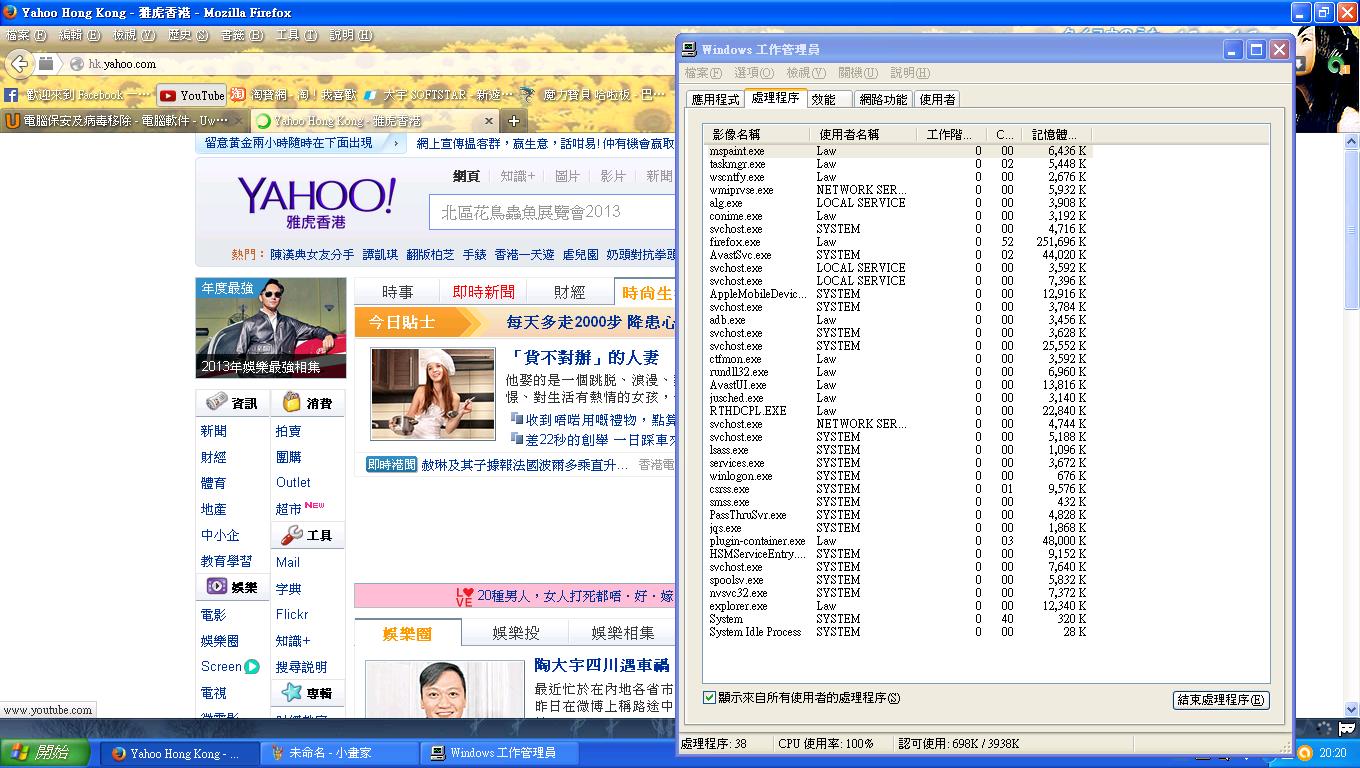The width and height of the screenshot is (1360, 768).
Task: Click the Mail link in 工具 list
Action: [x=288, y=562]
